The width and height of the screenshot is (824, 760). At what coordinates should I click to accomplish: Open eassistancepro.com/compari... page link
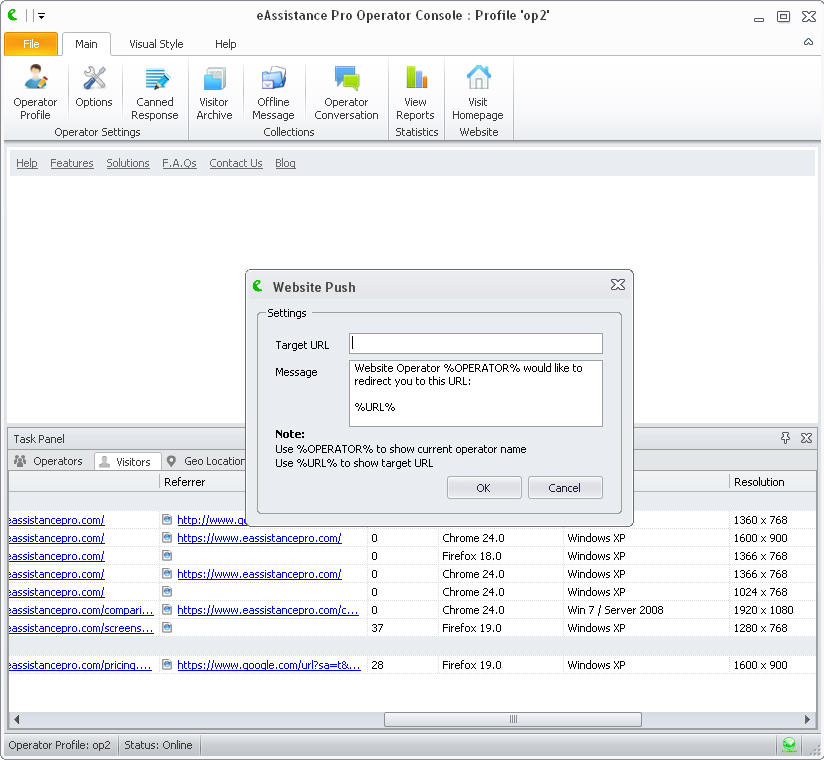pos(81,610)
